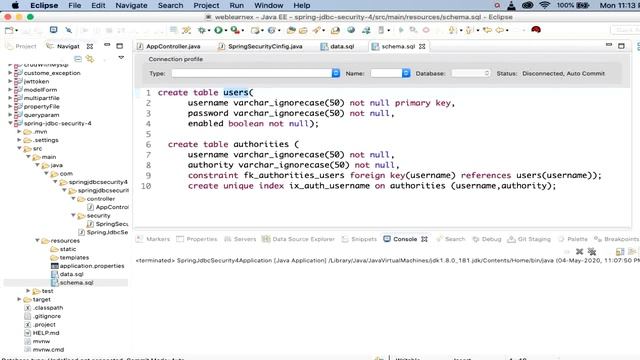Viewport: 640px width, 360px height.
Task: Click the Remove Launch console icon
Action: [x=579, y=251]
